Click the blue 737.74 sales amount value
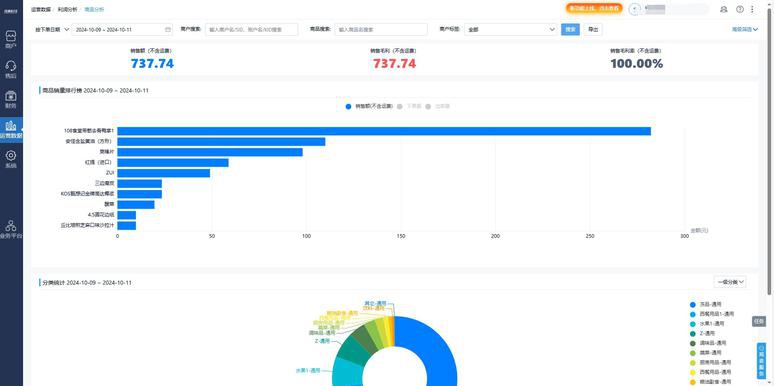The image size is (774, 386). [x=152, y=64]
